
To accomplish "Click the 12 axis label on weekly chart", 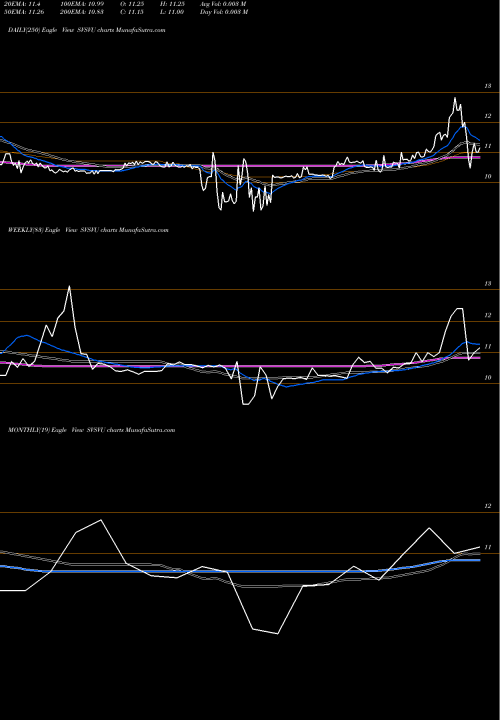I will click(x=488, y=315).
